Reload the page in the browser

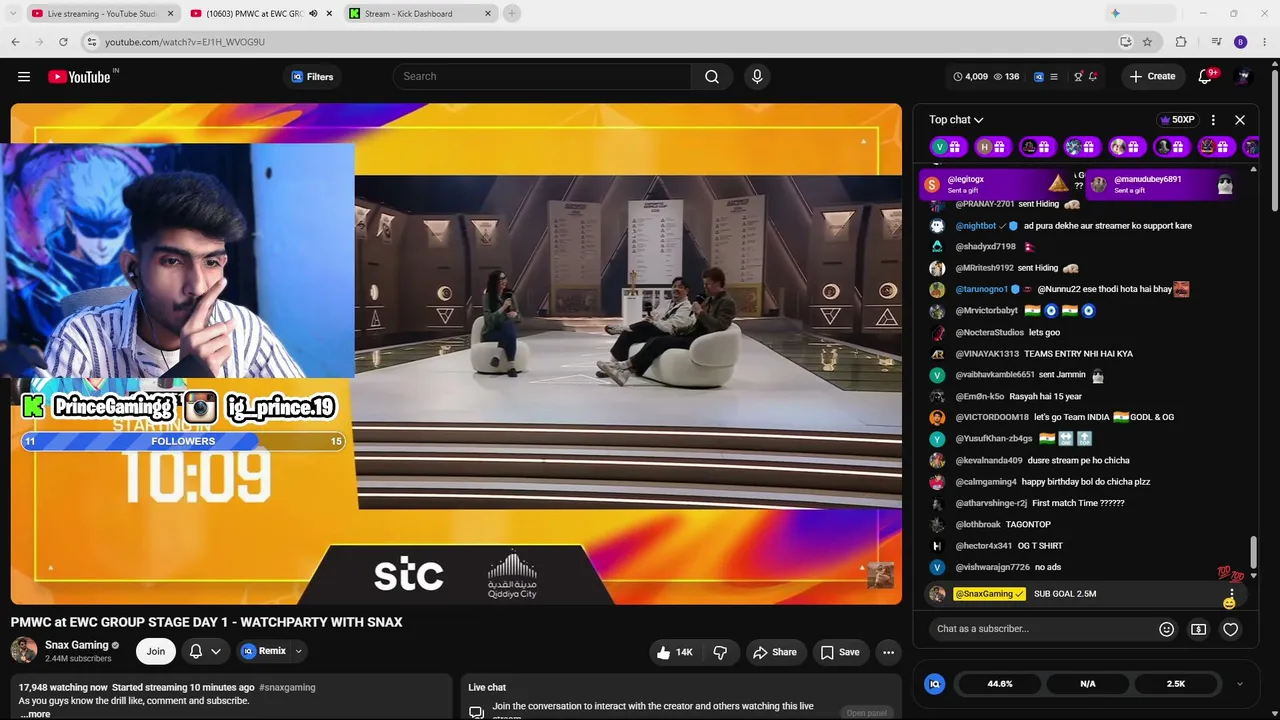(63, 42)
